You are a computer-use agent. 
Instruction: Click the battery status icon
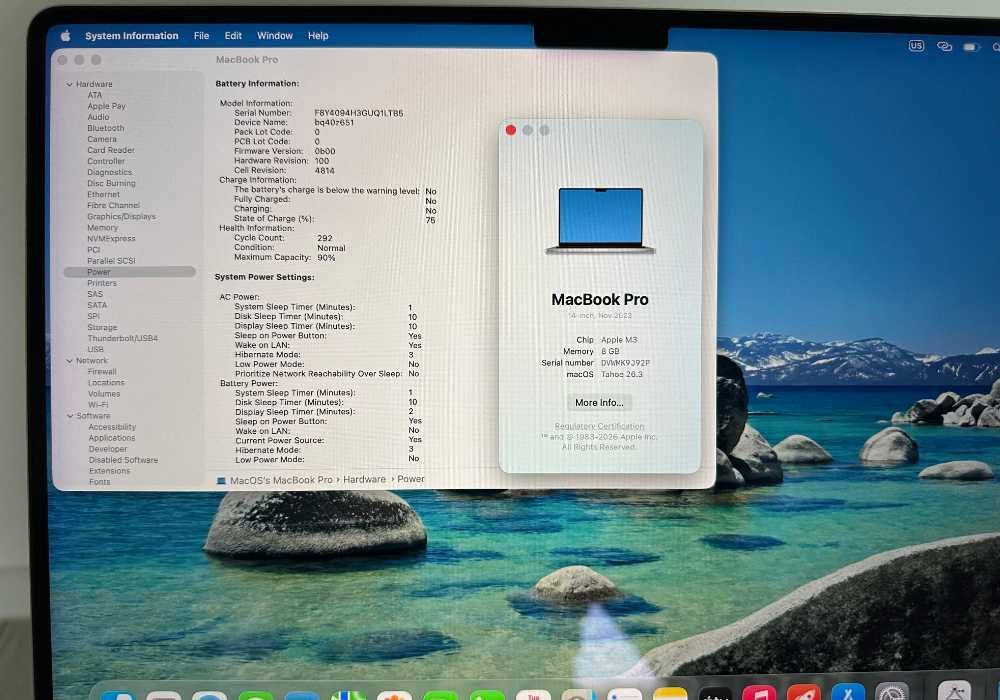tap(971, 47)
